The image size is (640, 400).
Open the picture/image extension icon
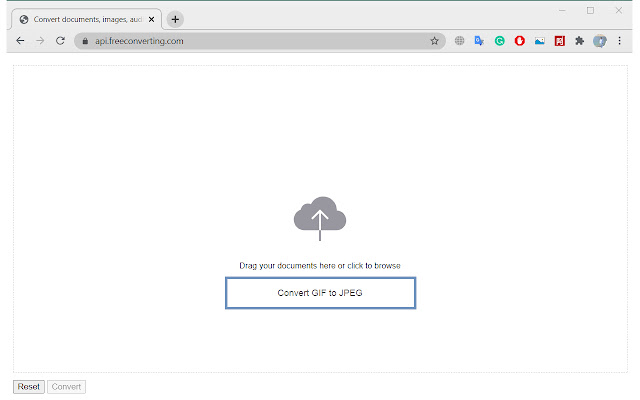pos(540,41)
